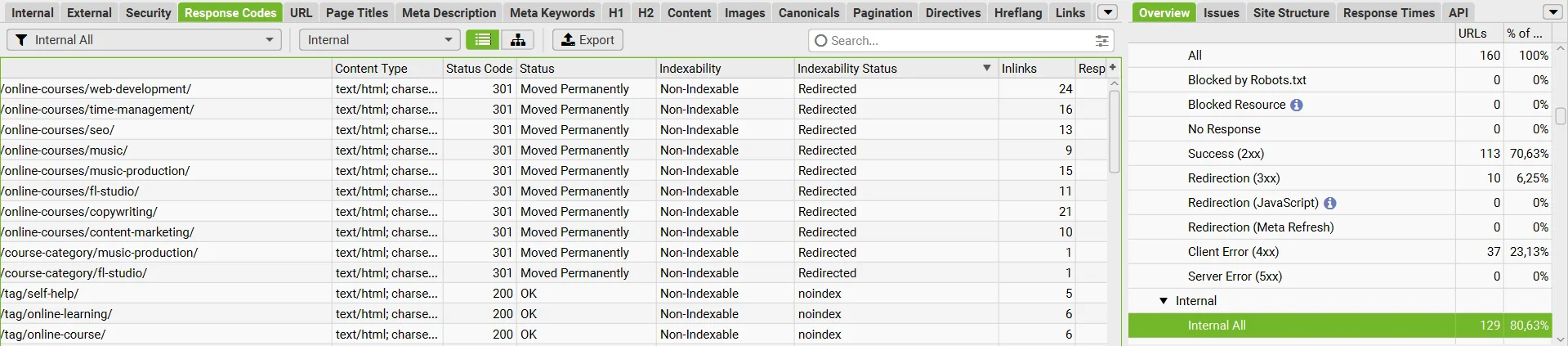Viewport: 1568px width, 346px height.
Task: Switch to the H2 tab
Action: point(646,12)
